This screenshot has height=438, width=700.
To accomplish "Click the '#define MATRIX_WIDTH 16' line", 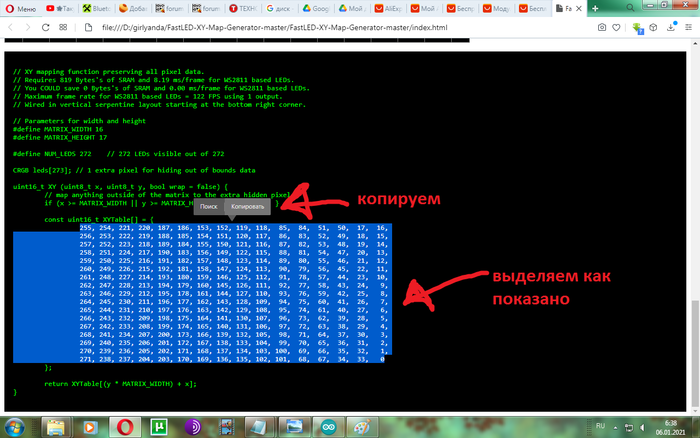I will click(58, 129).
